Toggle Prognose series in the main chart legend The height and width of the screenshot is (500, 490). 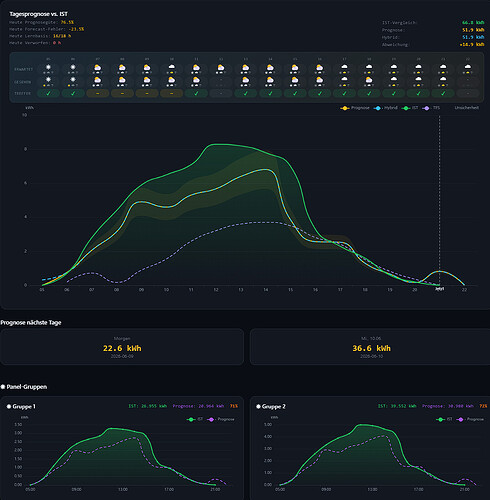click(355, 108)
